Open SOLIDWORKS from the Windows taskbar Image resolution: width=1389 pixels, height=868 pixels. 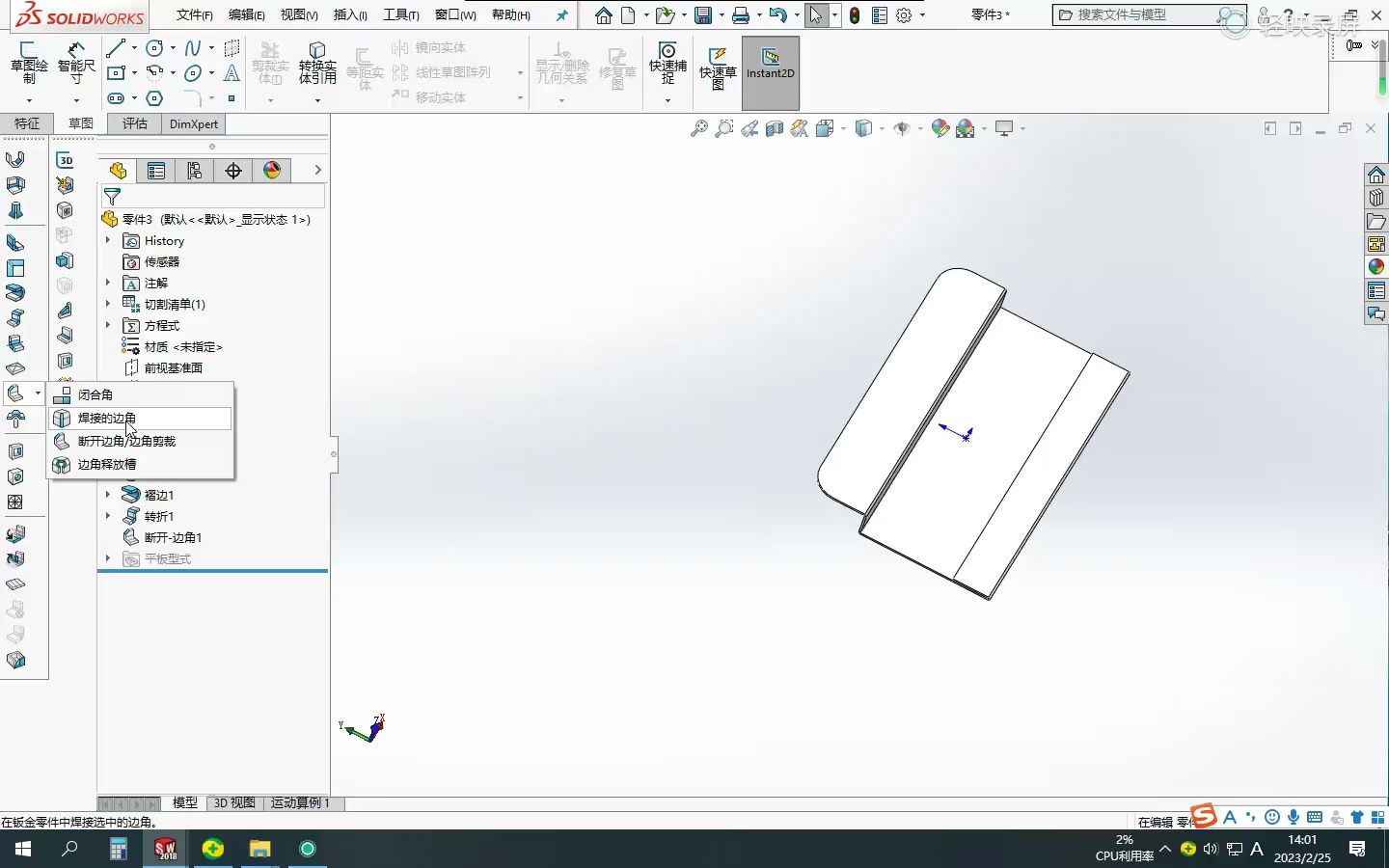coord(164,850)
